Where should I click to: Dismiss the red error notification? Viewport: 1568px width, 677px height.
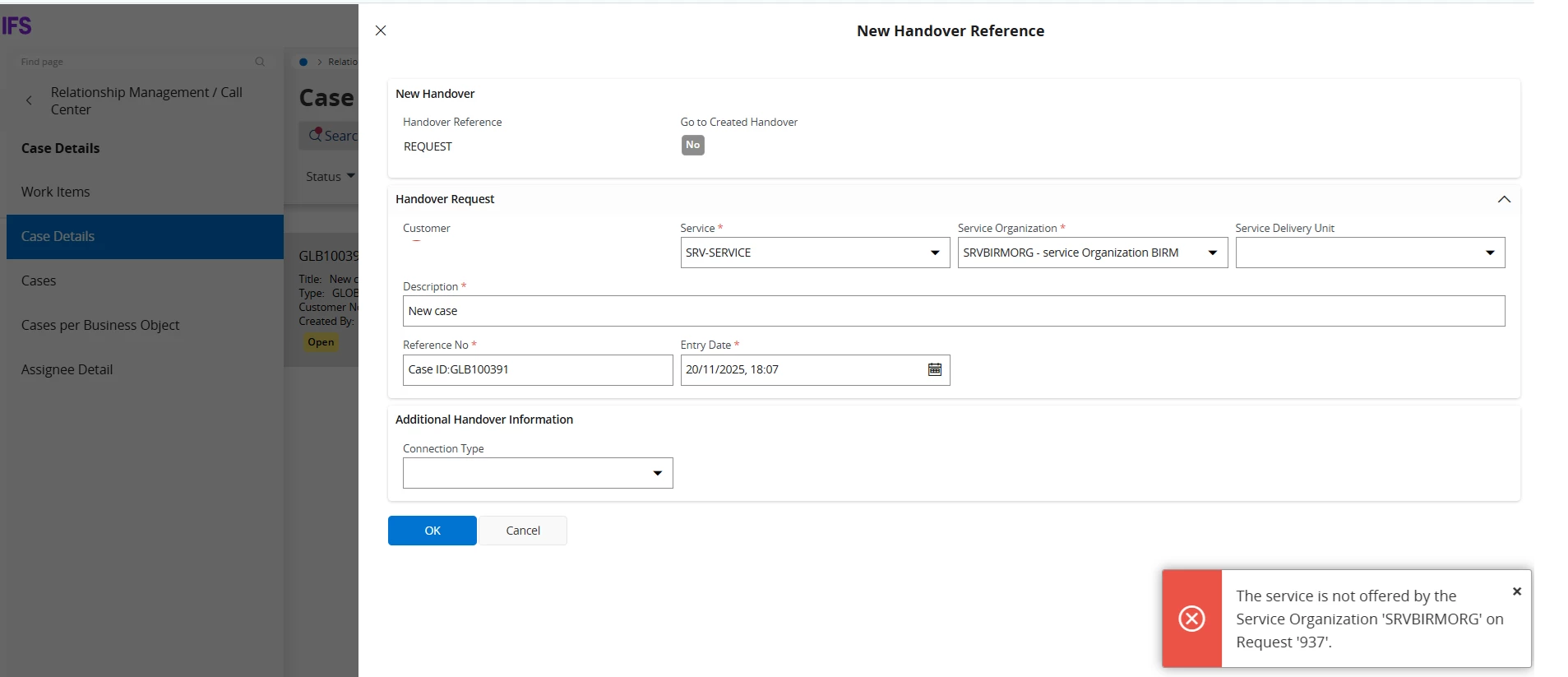pos(1516,591)
